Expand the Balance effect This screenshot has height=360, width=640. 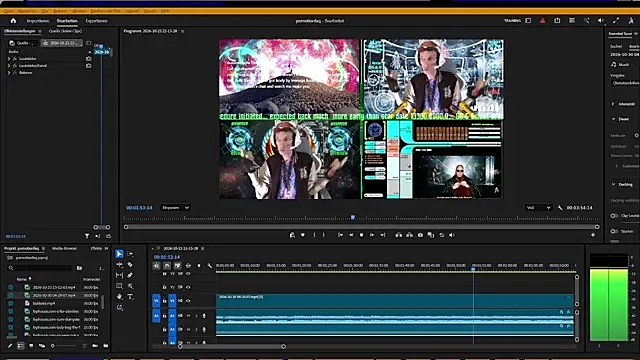click(x=9, y=73)
